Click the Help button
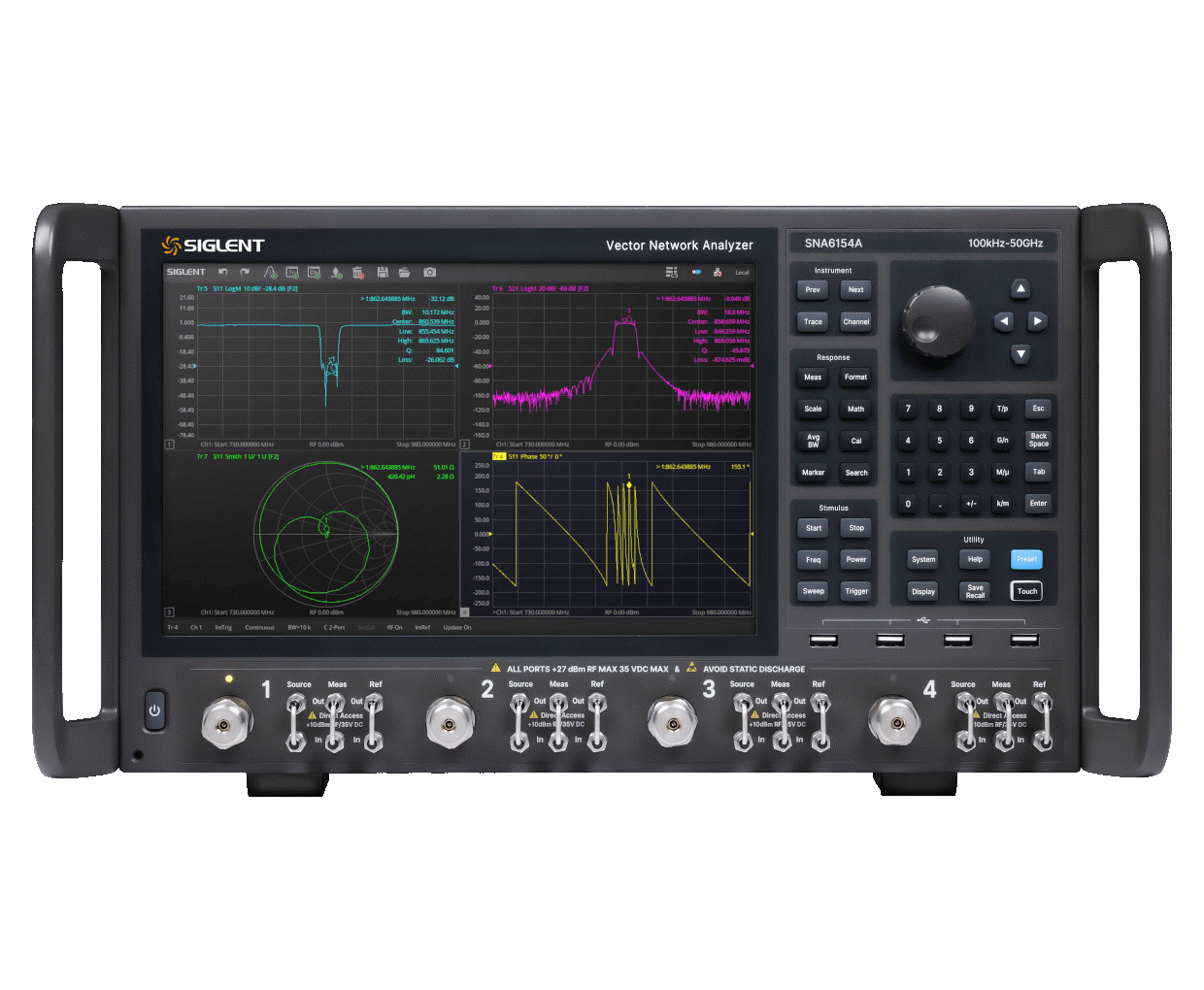 (x=975, y=560)
